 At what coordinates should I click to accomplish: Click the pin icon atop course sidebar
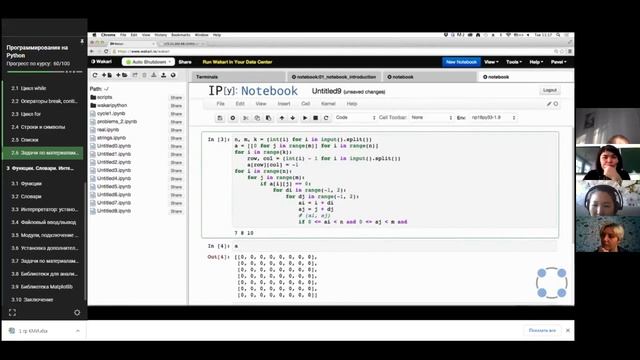click(x=82, y=42)
